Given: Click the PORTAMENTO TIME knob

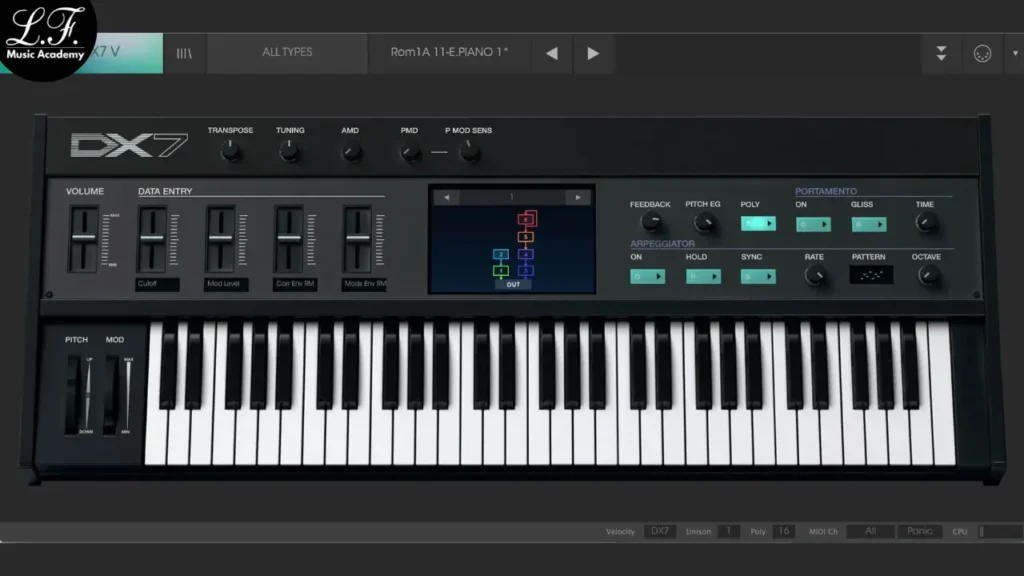Looking at the screenshot, I should point(926,223).
